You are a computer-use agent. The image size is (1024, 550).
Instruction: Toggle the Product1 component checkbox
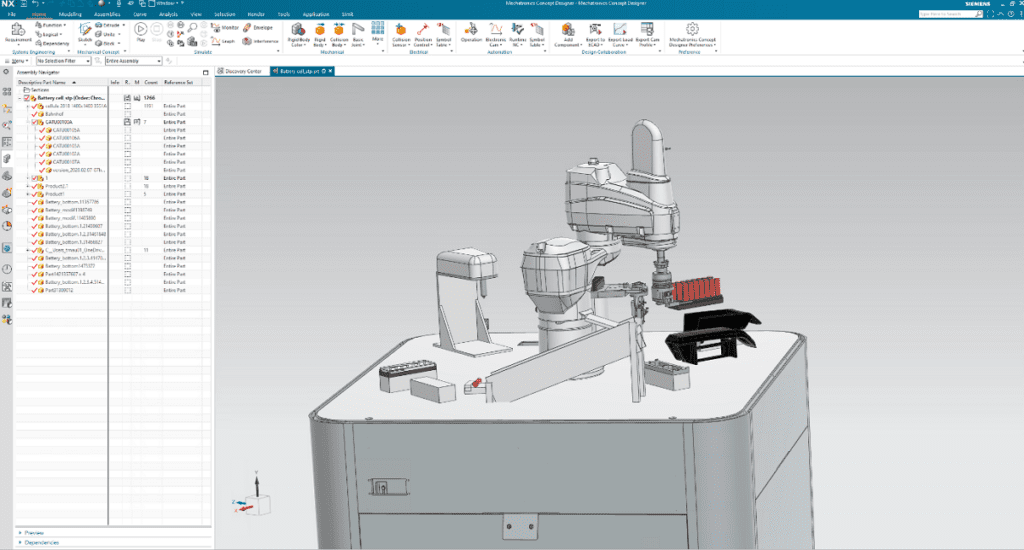pyautogui.click(x=35, y=194)
